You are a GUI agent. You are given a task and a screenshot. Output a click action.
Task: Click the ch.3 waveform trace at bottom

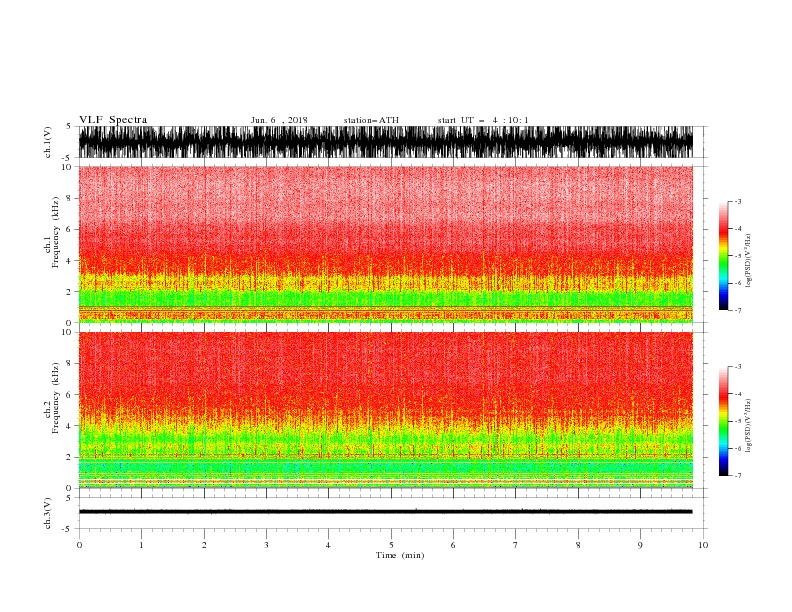coord(385,512)
